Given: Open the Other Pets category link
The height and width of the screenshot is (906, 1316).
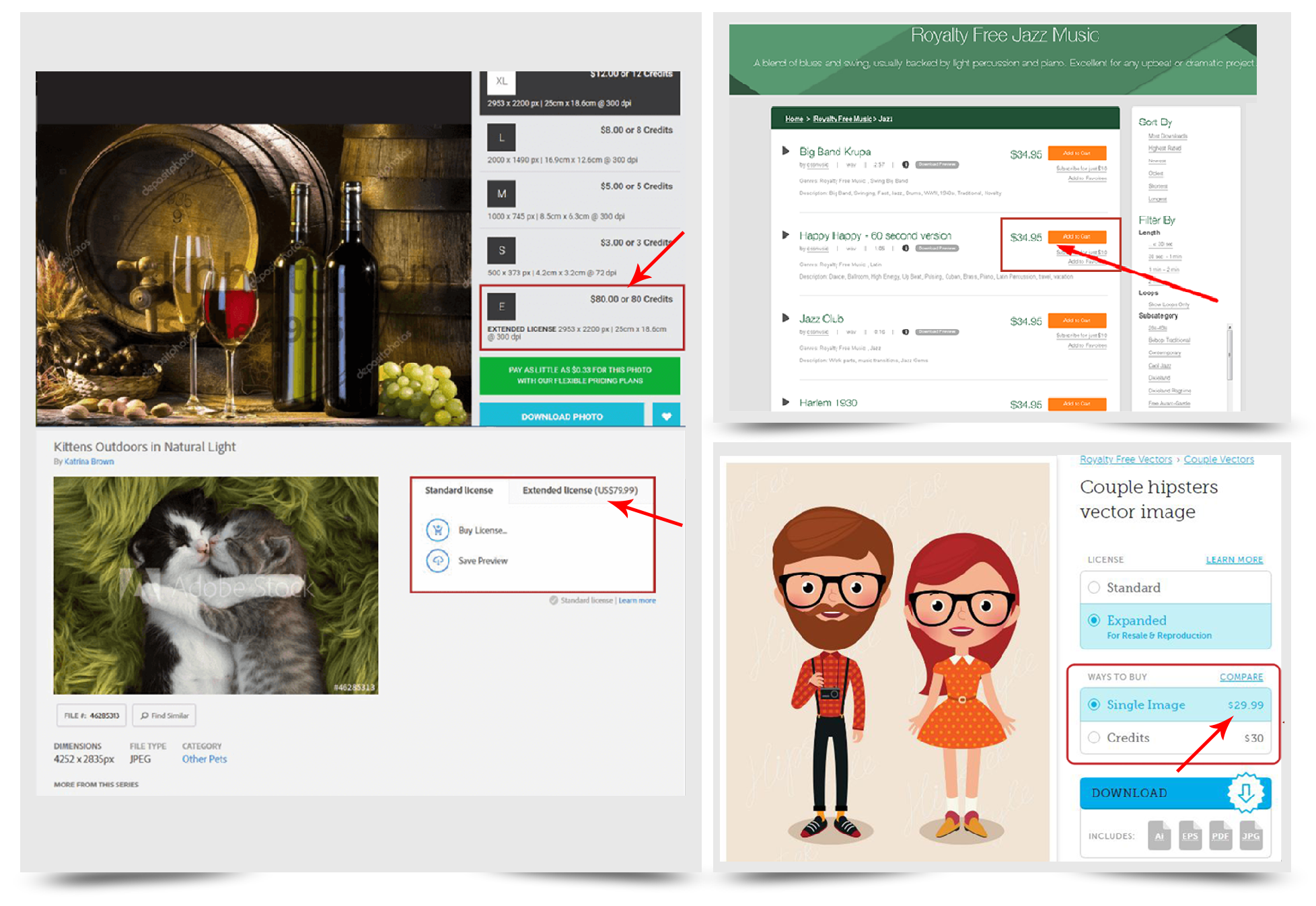Looking at the screenshot, I should [205, 759].
